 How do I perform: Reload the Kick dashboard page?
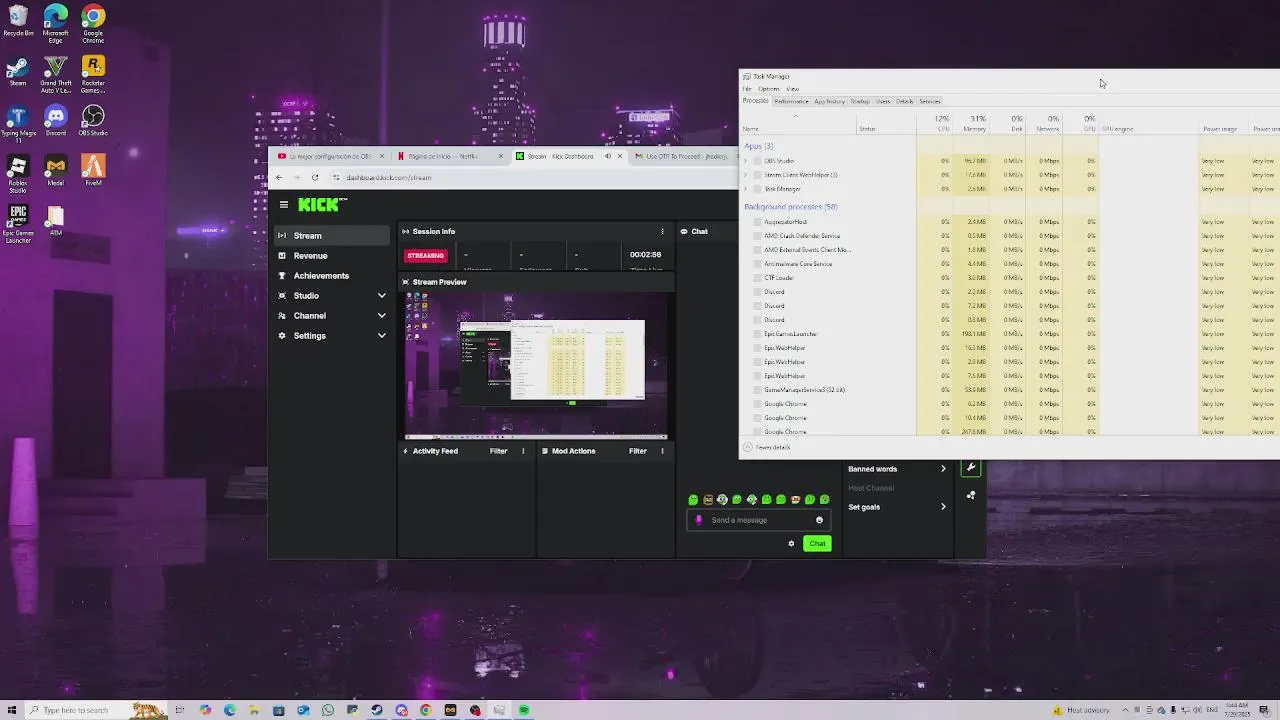click(x=315, y=177)
